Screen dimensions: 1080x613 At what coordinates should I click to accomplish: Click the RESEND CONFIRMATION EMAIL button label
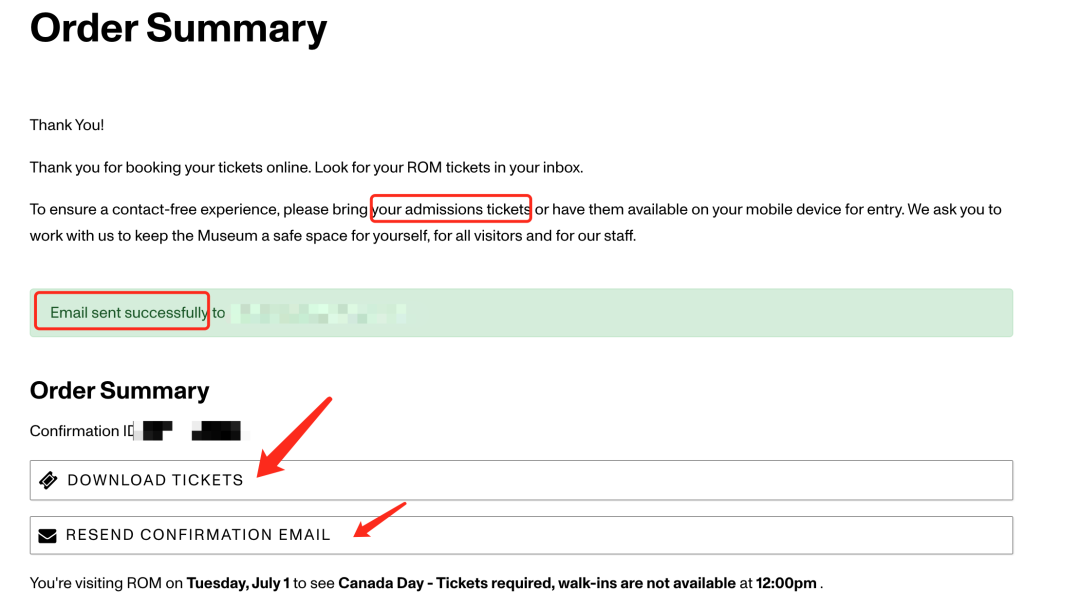click(198, 535)
